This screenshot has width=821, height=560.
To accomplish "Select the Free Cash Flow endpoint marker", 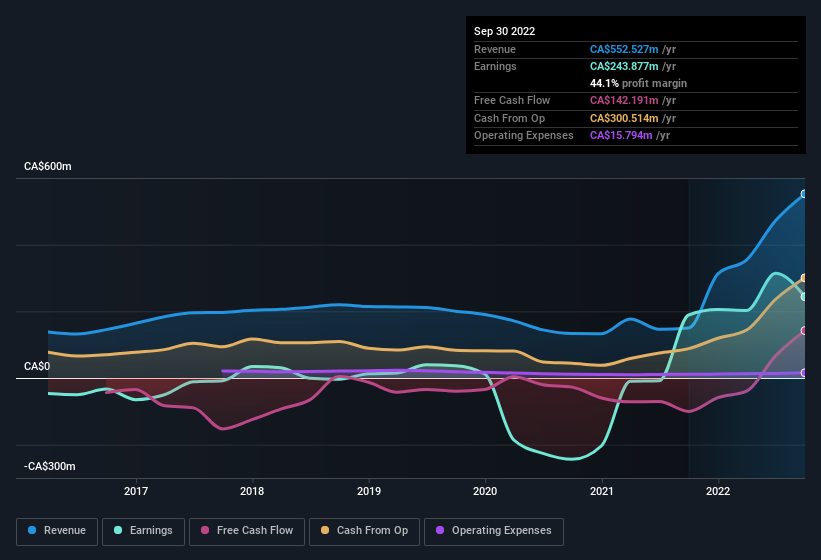I will pyautogui.click(x=804, y=331).
